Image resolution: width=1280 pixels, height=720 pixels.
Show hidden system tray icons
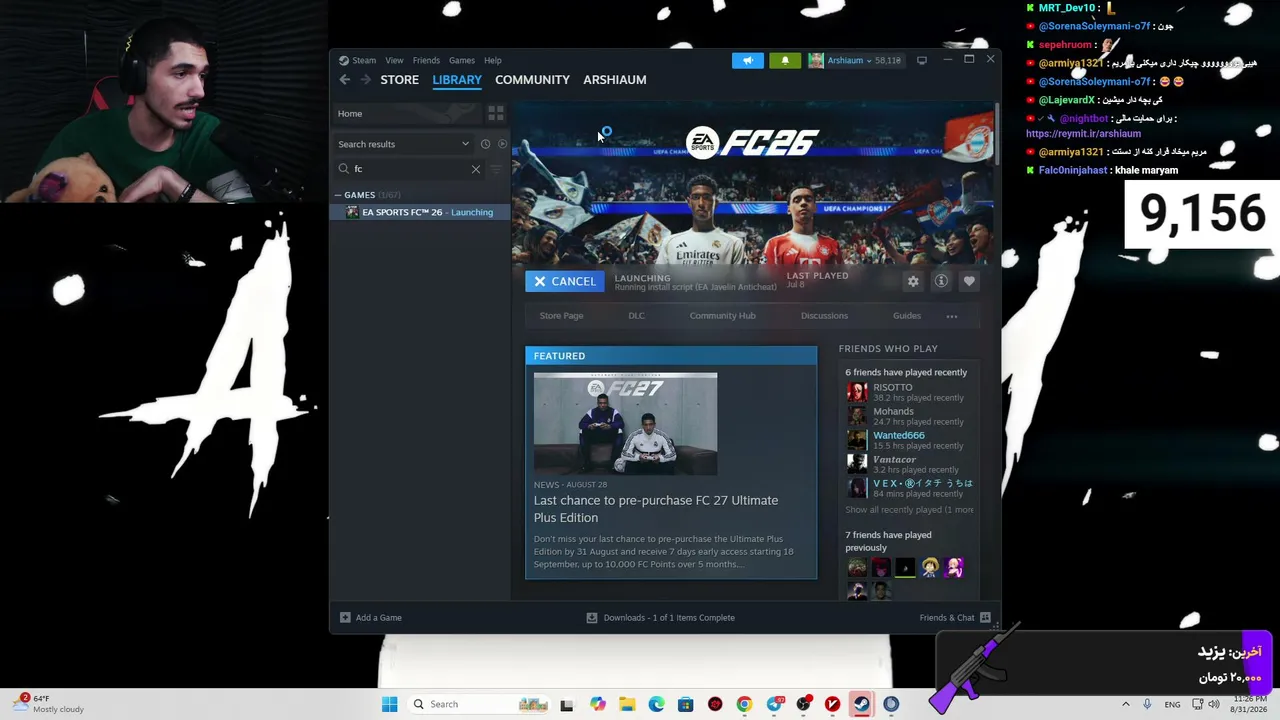[1126, 704]
